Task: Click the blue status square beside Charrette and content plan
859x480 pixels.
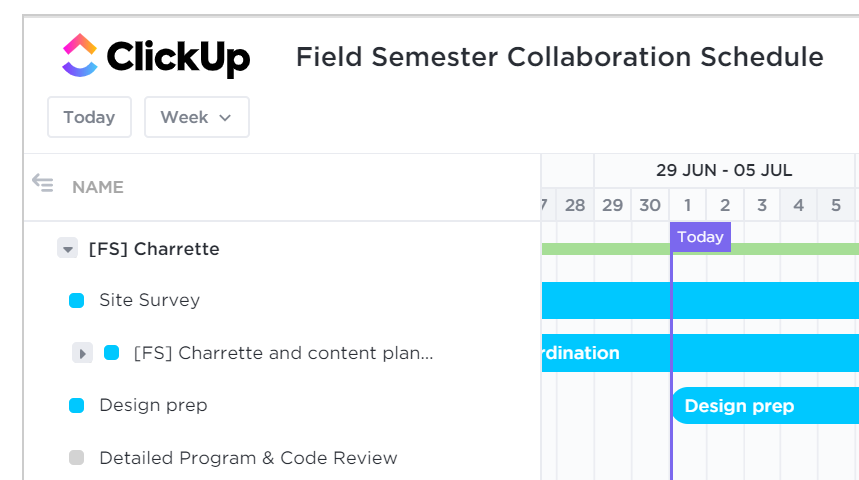Action: 112,352
